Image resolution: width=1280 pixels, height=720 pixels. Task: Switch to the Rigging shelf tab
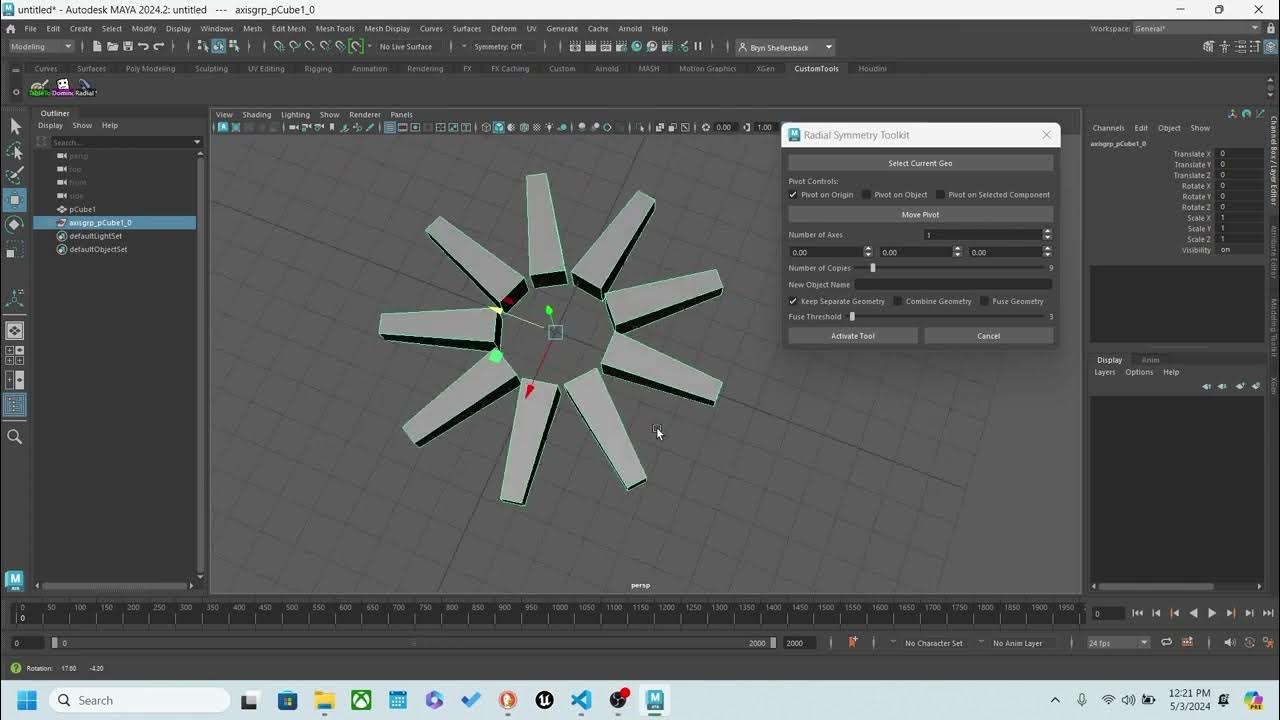(x=318, y=69)
